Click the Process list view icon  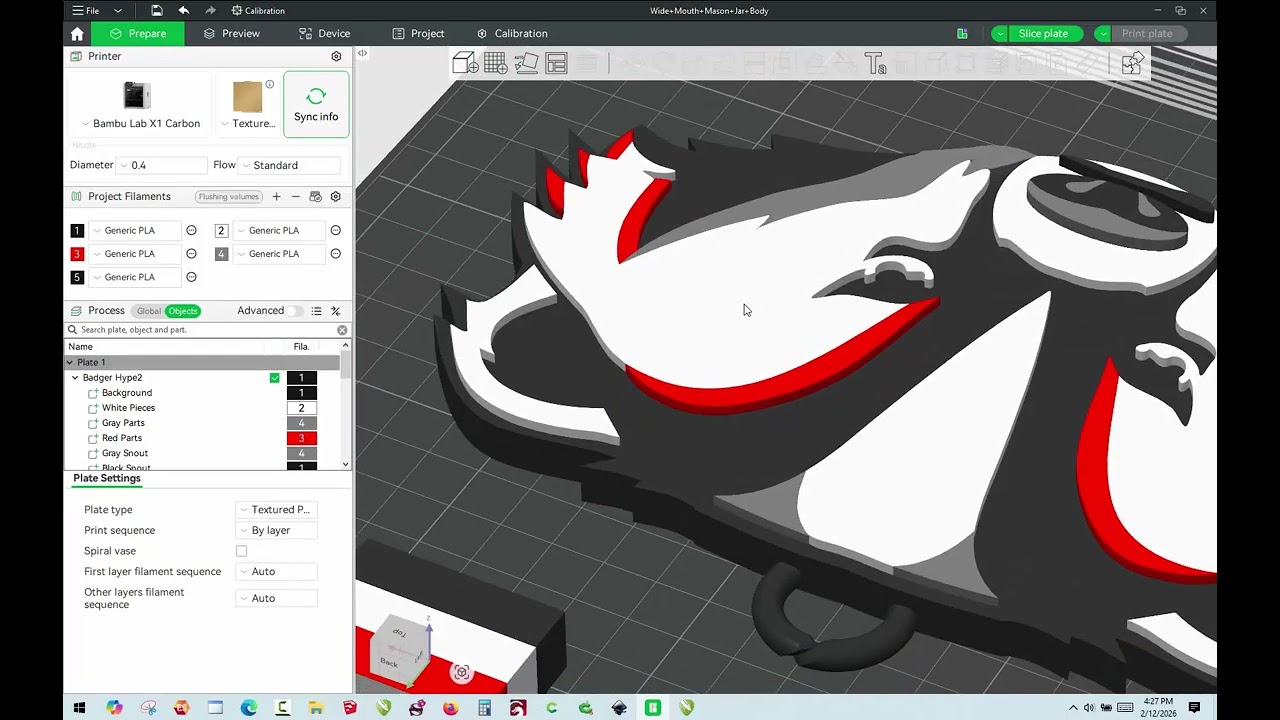tap(316, 311)
